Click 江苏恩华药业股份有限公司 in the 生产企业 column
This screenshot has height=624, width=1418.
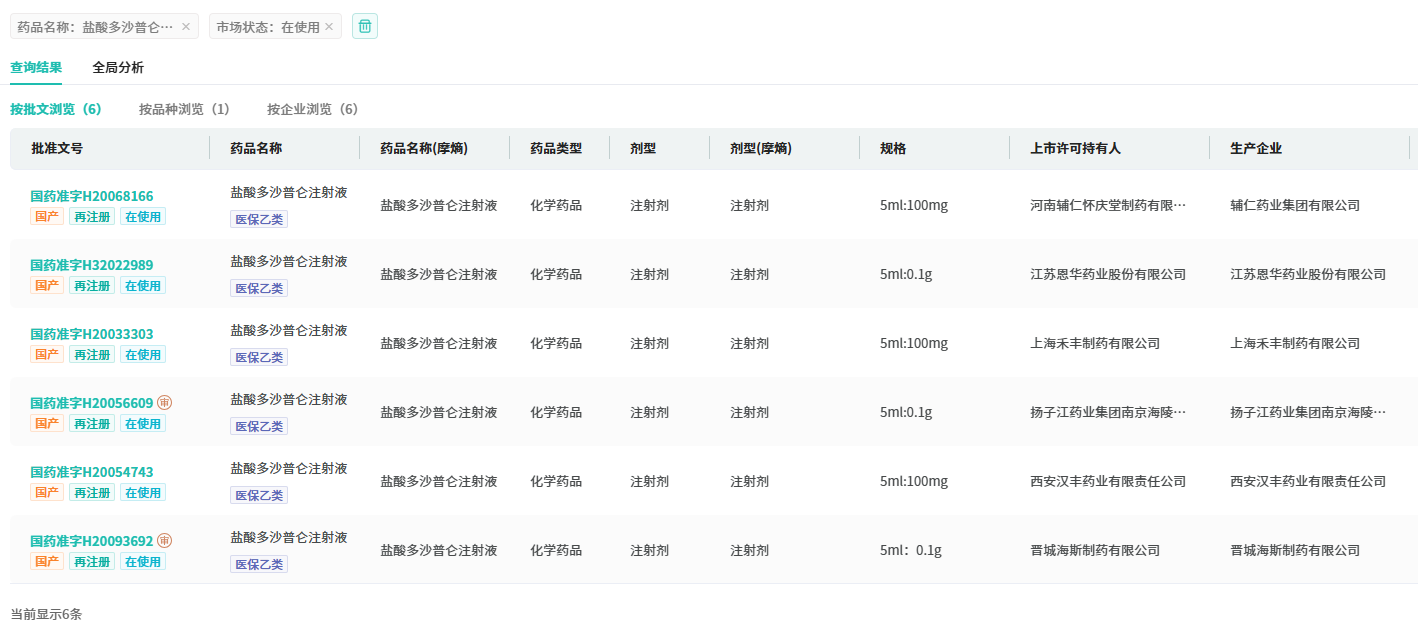click(x=1308, y=274)
